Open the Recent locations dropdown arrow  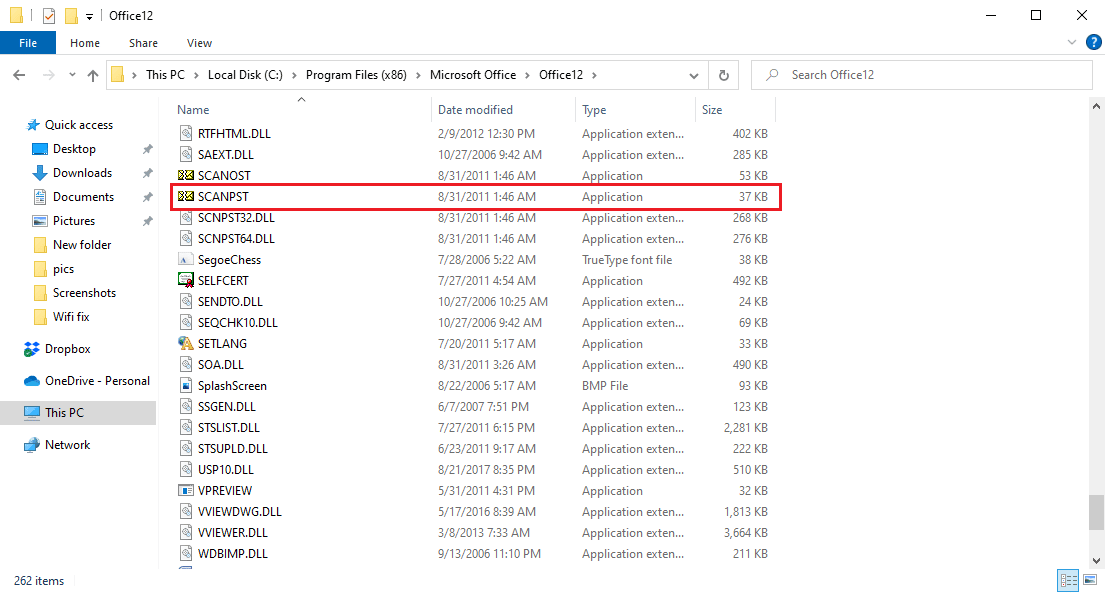point(72,75)
